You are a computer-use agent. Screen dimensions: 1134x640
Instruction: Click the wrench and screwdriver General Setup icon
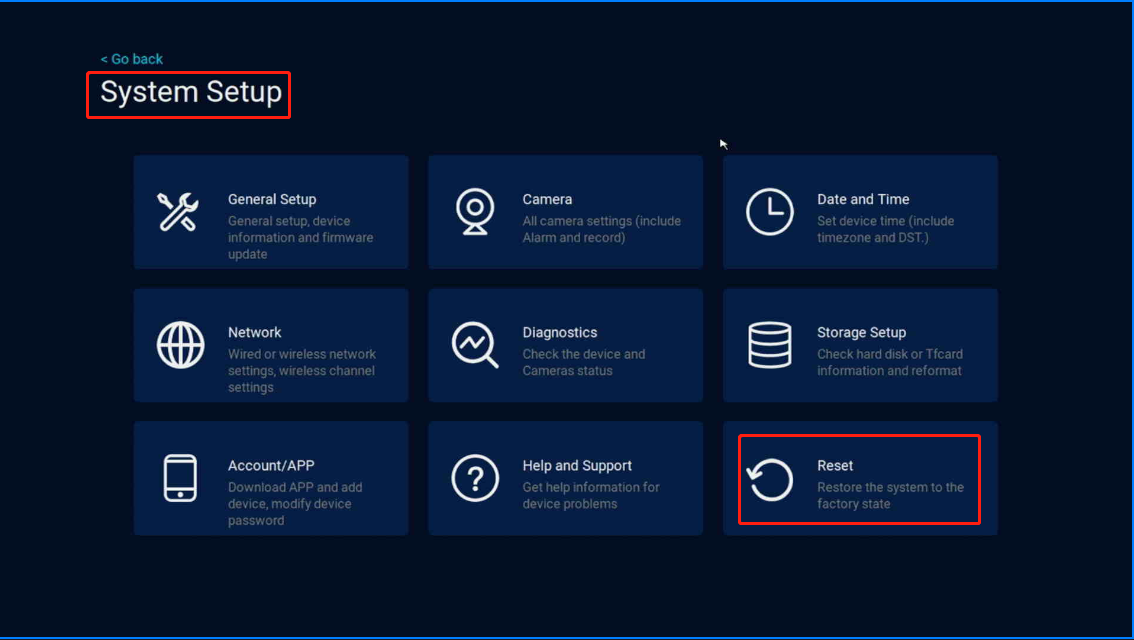click(179, 212)
